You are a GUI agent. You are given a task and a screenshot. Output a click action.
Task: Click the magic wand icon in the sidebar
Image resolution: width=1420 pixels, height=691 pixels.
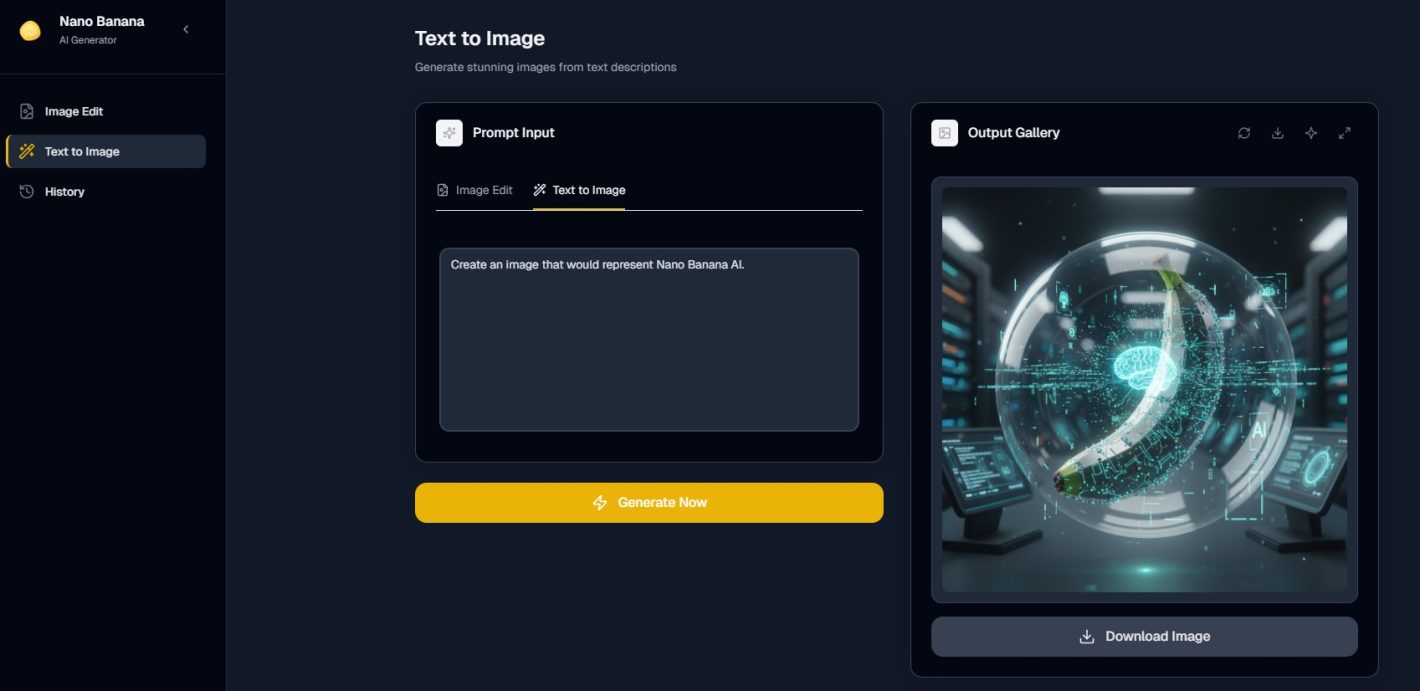tap(27, 151)
